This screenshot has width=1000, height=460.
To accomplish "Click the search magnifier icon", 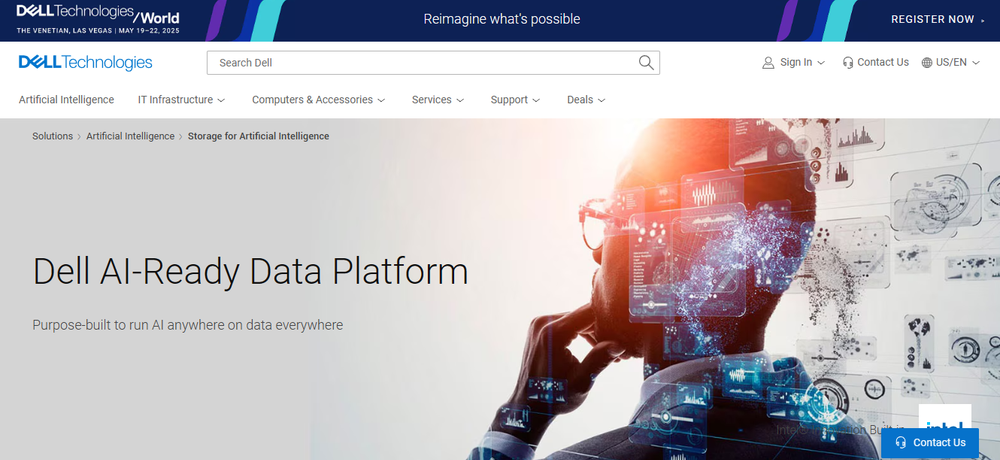I will click(646, 63).
